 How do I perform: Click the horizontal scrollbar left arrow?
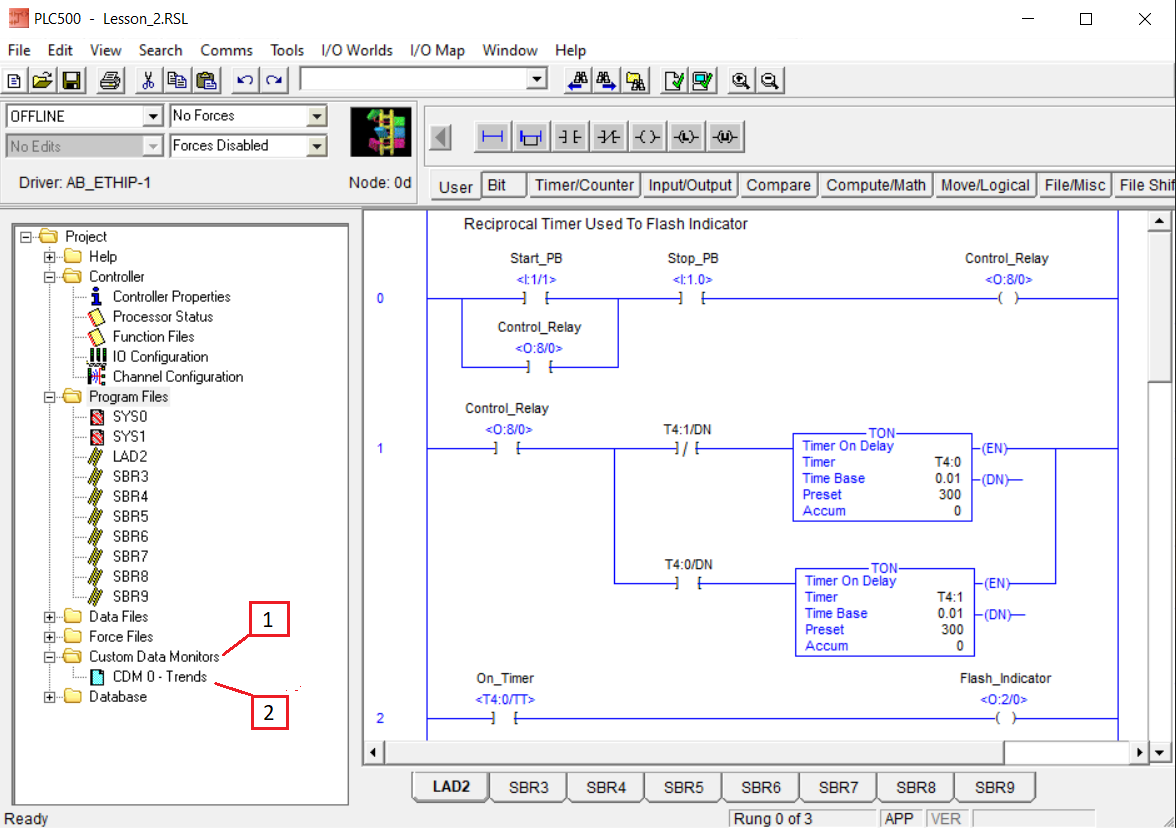tap(374, 752)
